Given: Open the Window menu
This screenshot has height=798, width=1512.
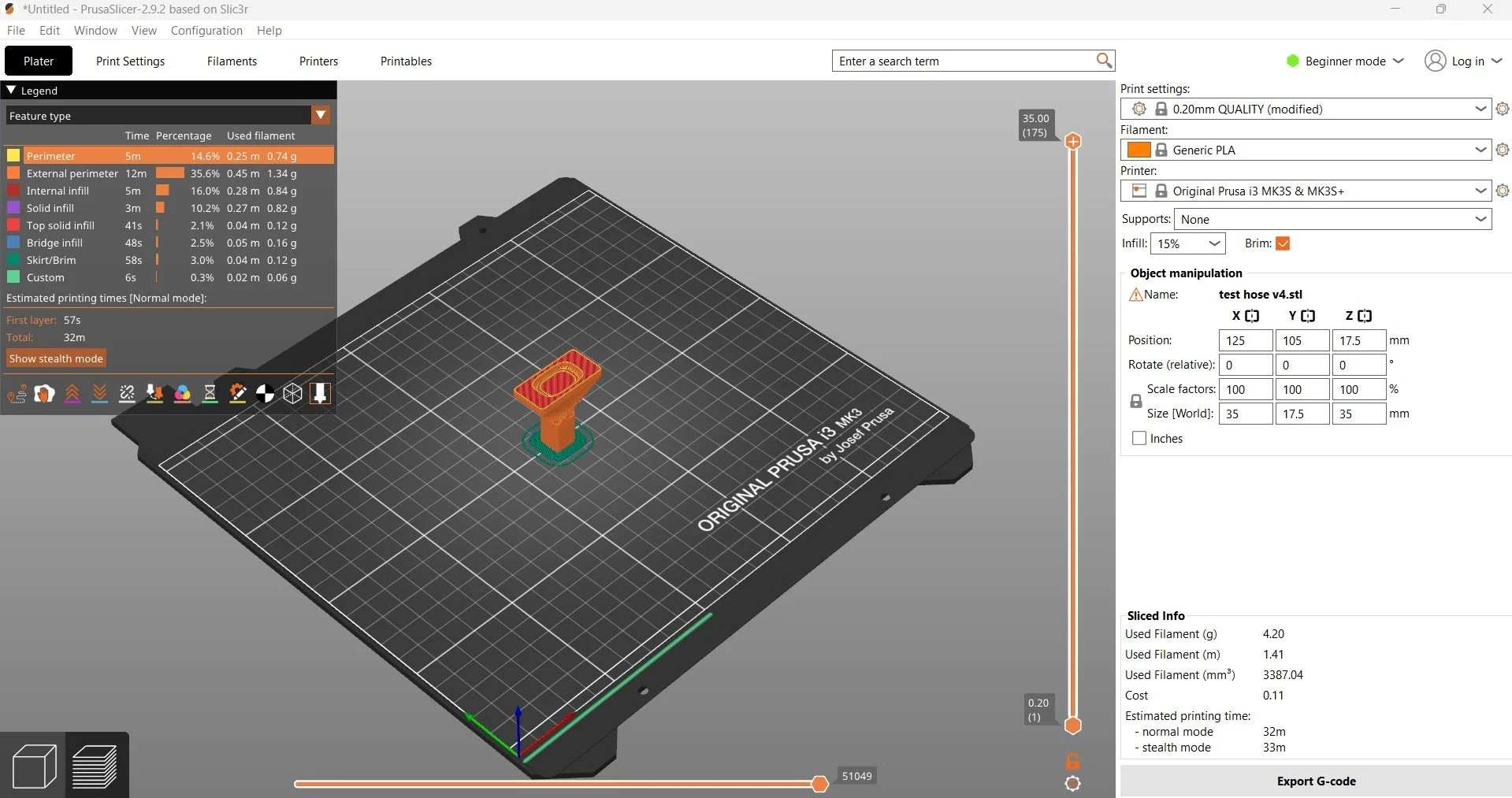Looking at the screenshot, I should tap(95, 30).
